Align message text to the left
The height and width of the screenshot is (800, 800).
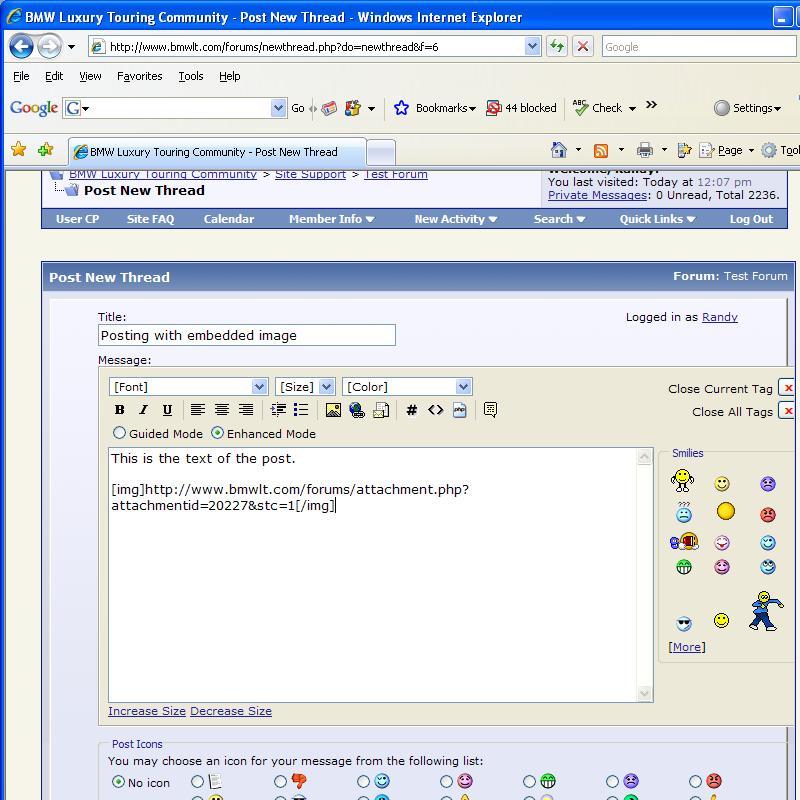[x=198, y=410]
